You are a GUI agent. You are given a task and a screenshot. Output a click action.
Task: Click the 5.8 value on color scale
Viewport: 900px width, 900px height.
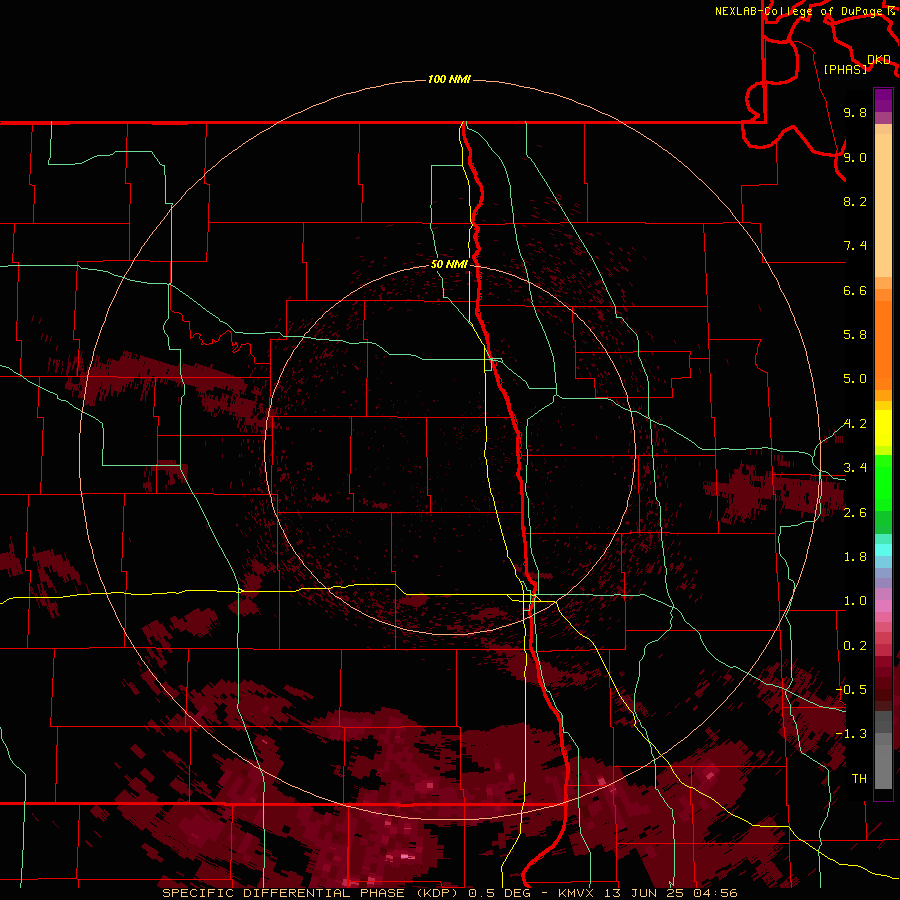tap(855, 335)
